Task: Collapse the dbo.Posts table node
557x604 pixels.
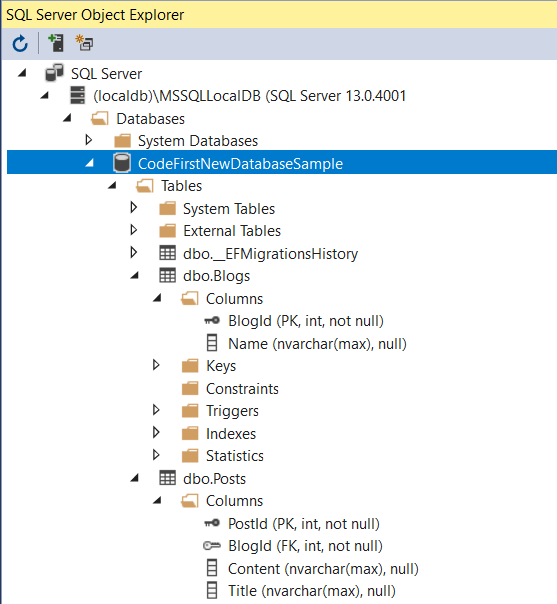Action: pyautogui.click(x=134, y=478)
